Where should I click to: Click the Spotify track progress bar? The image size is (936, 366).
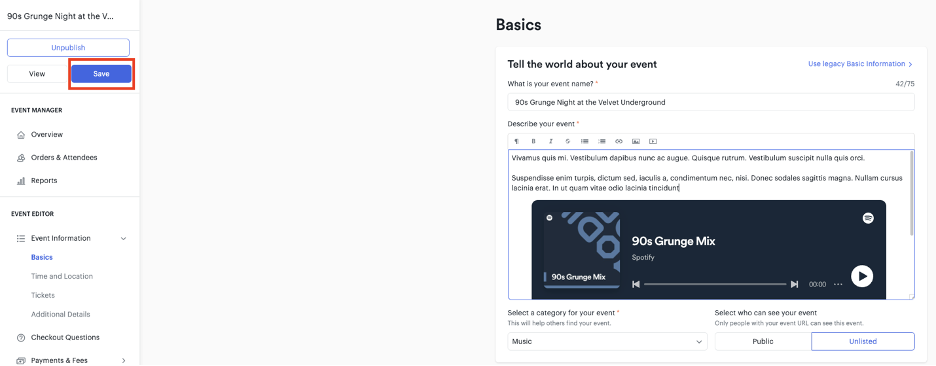(x=715, y=284)
